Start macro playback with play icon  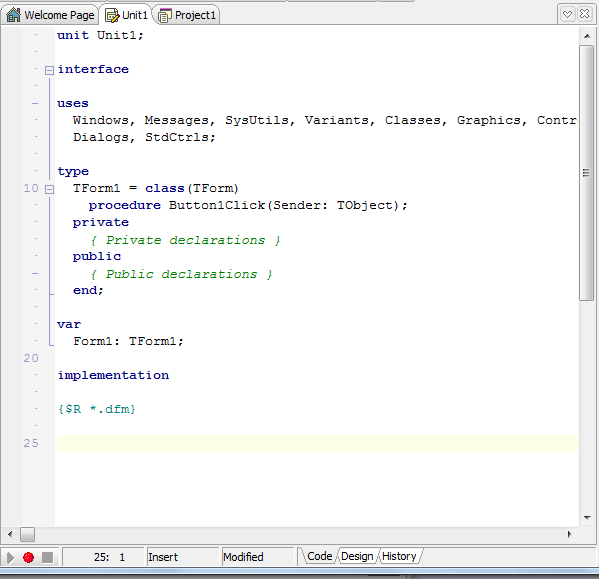pos(10,558)
